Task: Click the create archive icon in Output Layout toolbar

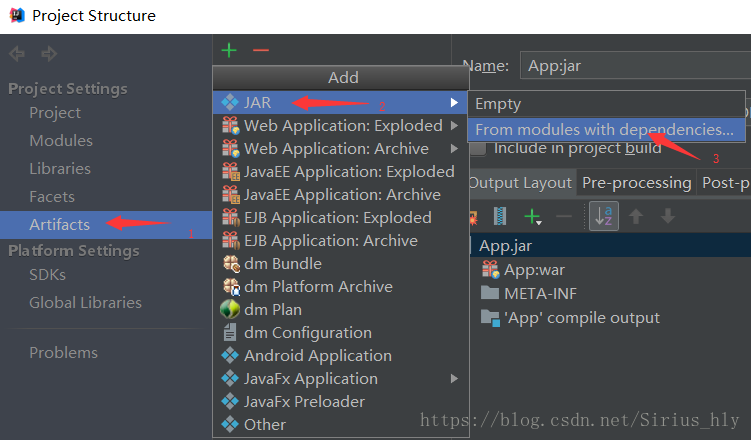Action: (500, 216)
